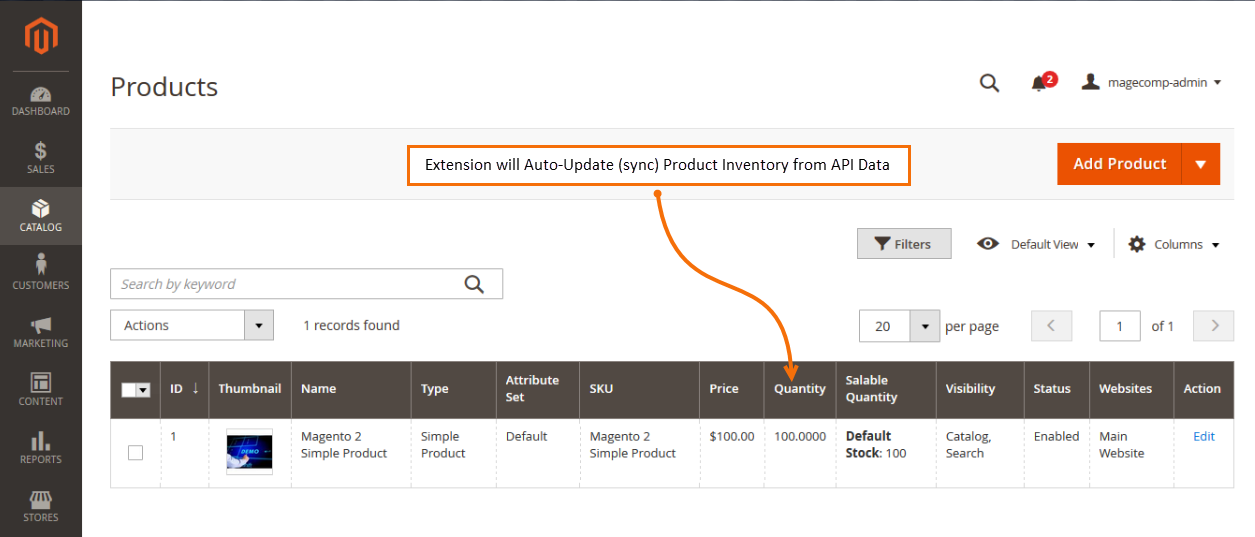Click the Filters button

pos(903,244)
